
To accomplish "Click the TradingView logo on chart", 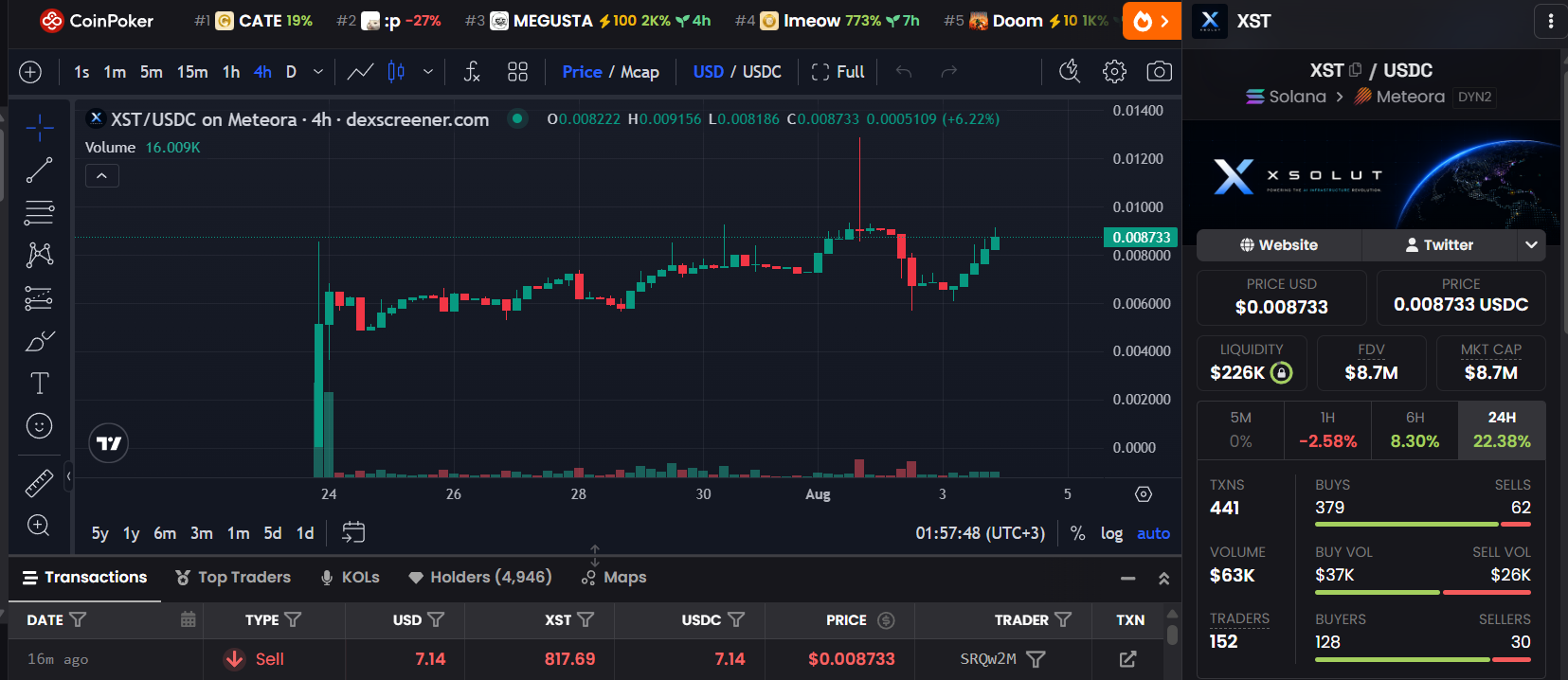I will [109, 443].
